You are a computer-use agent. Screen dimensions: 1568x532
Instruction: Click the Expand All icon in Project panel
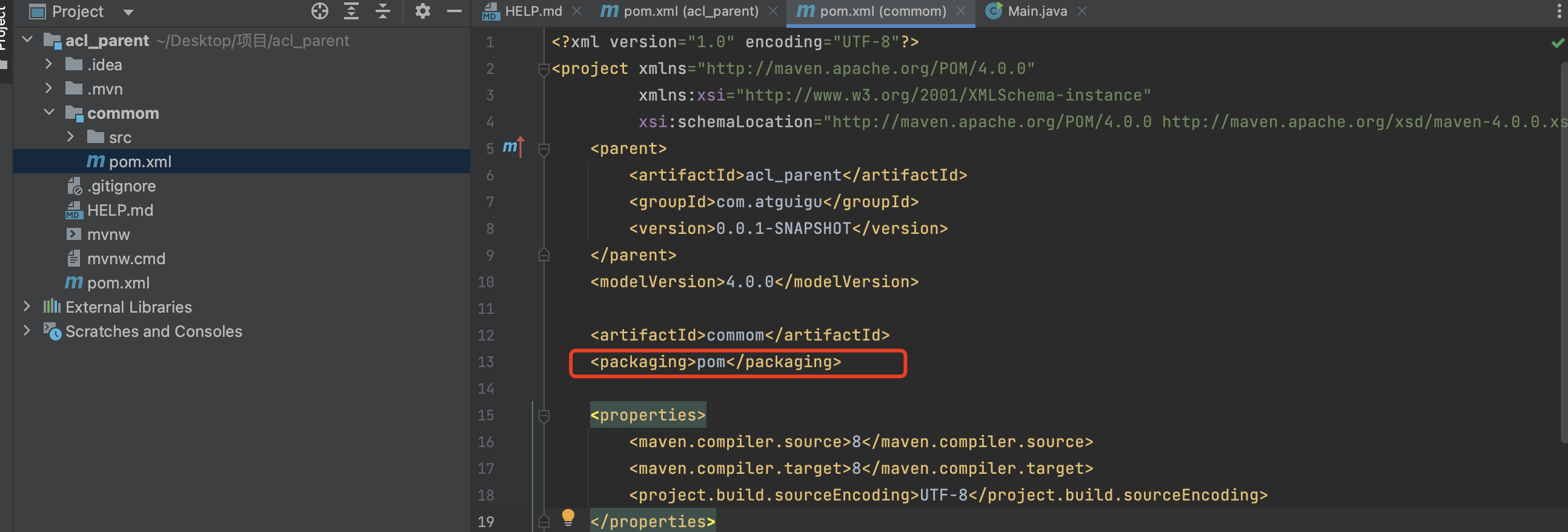pos(351,11)
